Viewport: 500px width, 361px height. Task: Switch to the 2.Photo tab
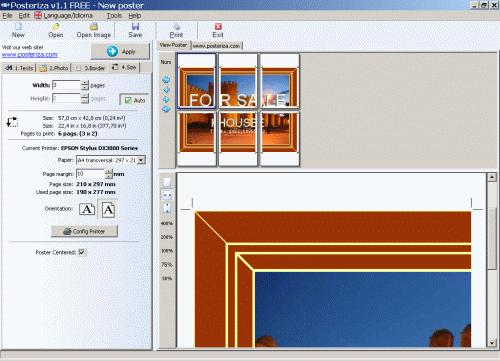pos(54,68)
